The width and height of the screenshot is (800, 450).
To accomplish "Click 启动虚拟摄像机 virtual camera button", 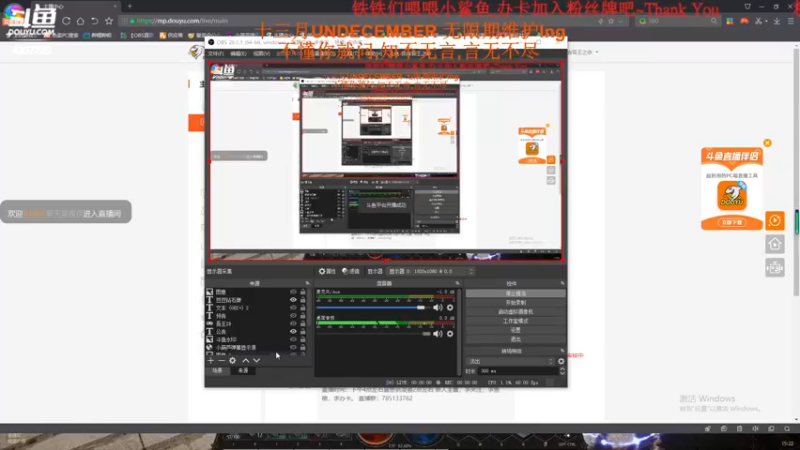I will [515, 312].
